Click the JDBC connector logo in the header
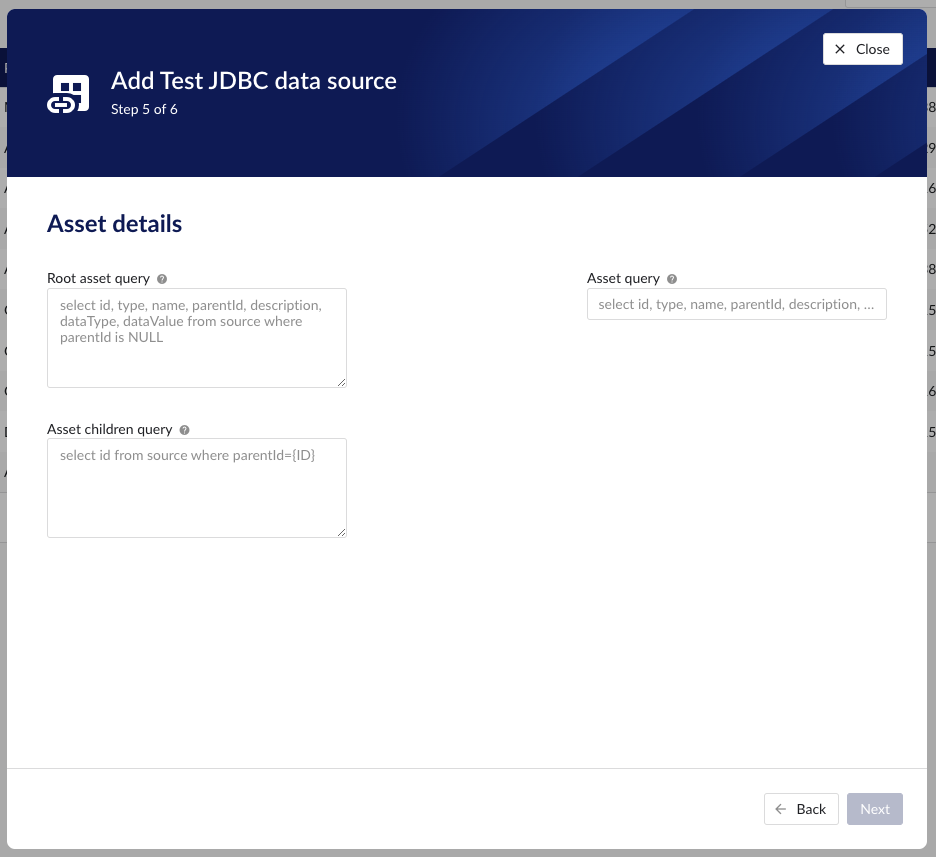Viewport: 936px width, 857px height. tap(68, 92)
